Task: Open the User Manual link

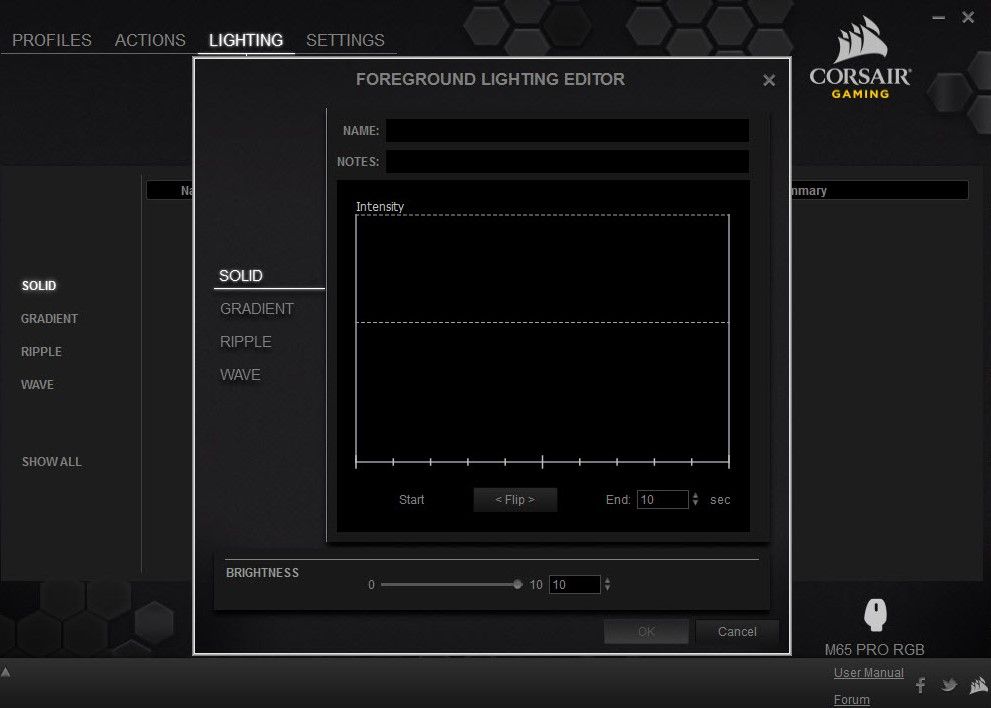Action: tap(868, 673)
